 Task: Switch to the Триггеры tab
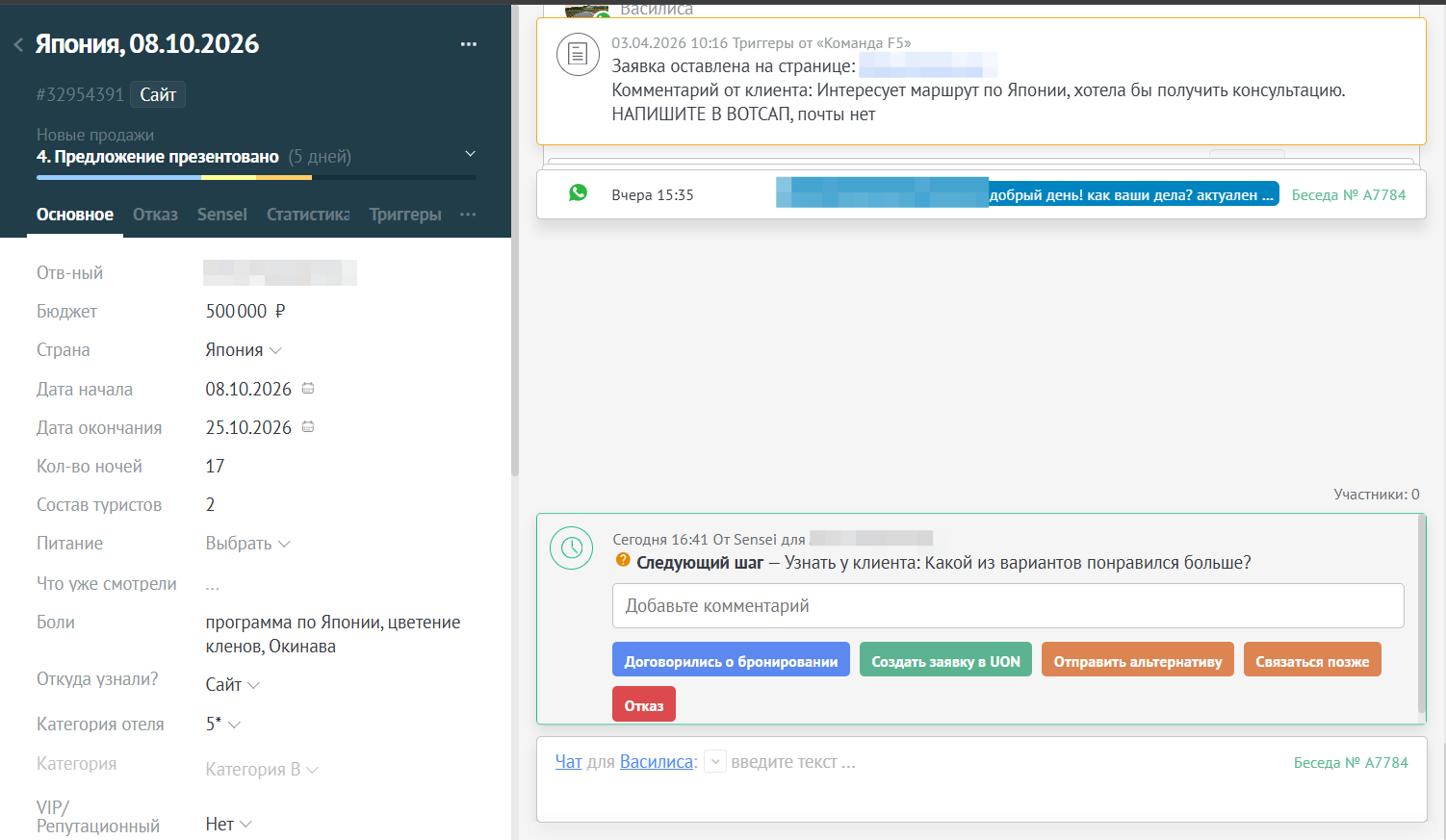405,215
